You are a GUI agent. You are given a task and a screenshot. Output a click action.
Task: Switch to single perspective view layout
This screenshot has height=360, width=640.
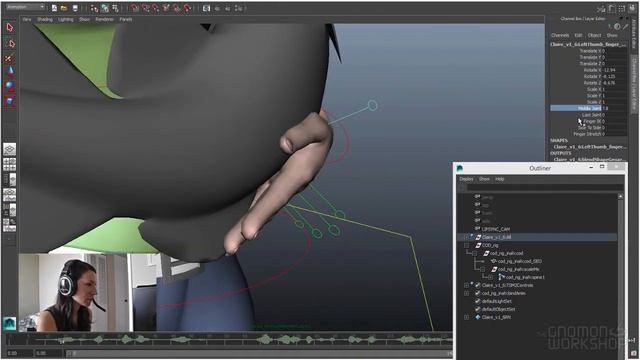coord(10,149)
